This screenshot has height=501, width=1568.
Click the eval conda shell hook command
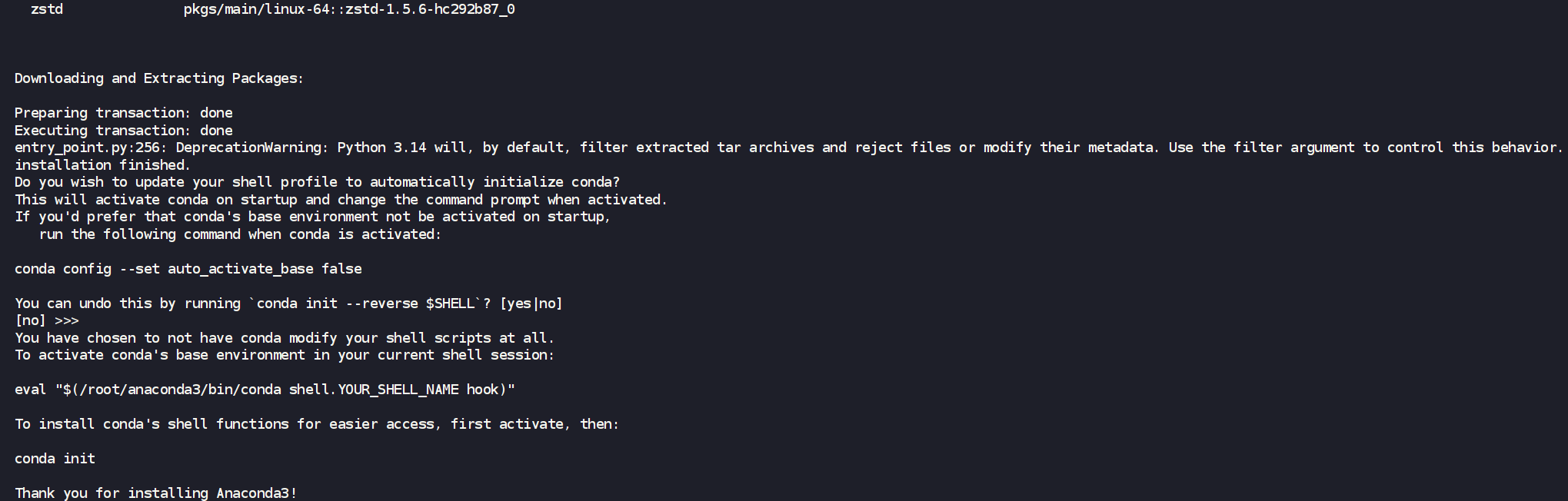[265, 390]
